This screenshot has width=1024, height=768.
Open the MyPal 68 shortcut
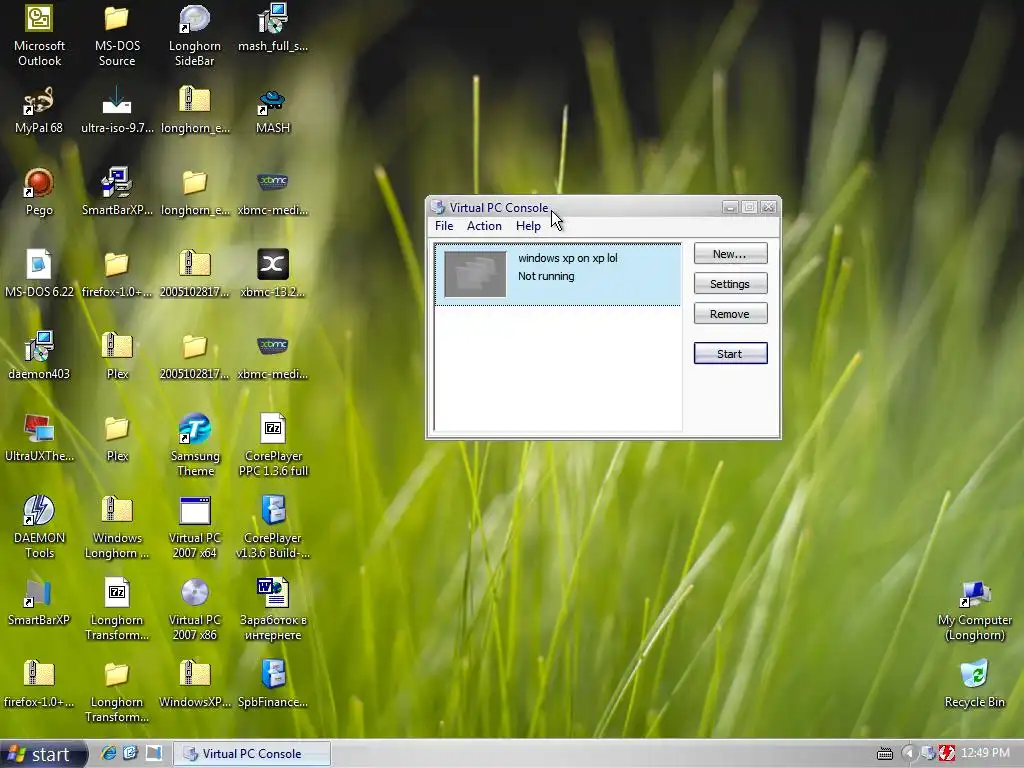(x=39, y=110)
